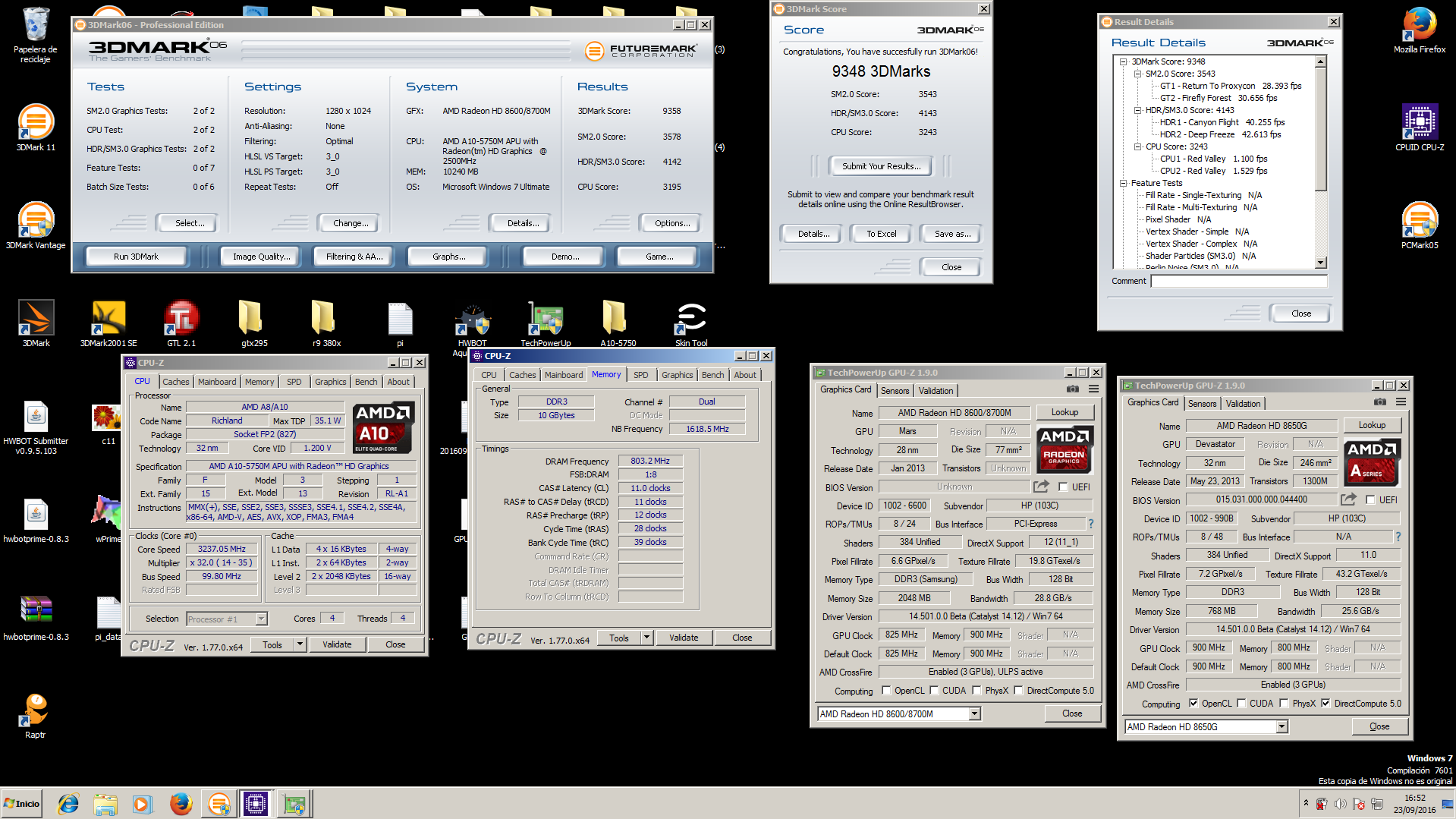1456x819 pixels.
Task: Switch to Validation tab in HD 8650G GPU-Z
Action: click(1243, 404)
